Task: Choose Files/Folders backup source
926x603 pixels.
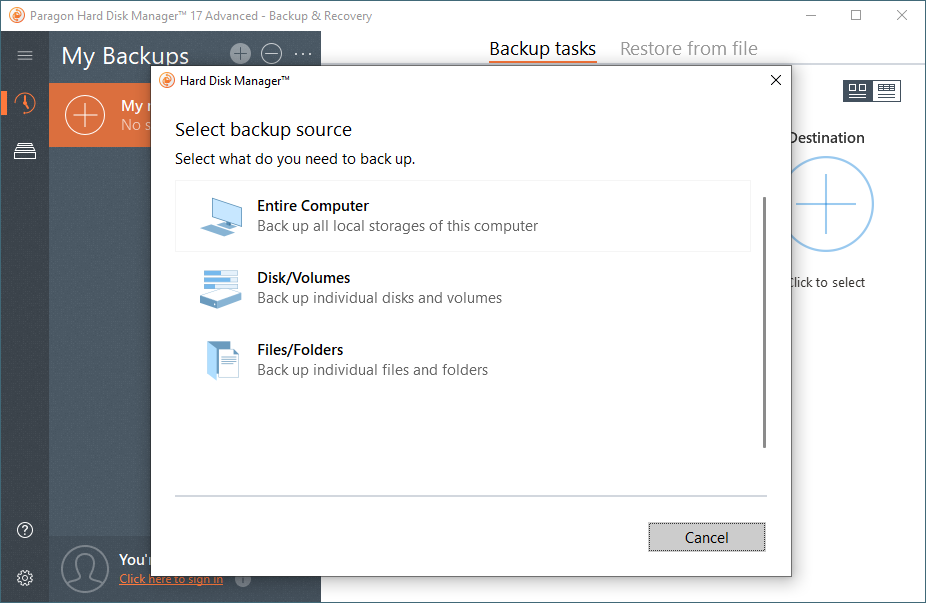Action: [463, 360]
